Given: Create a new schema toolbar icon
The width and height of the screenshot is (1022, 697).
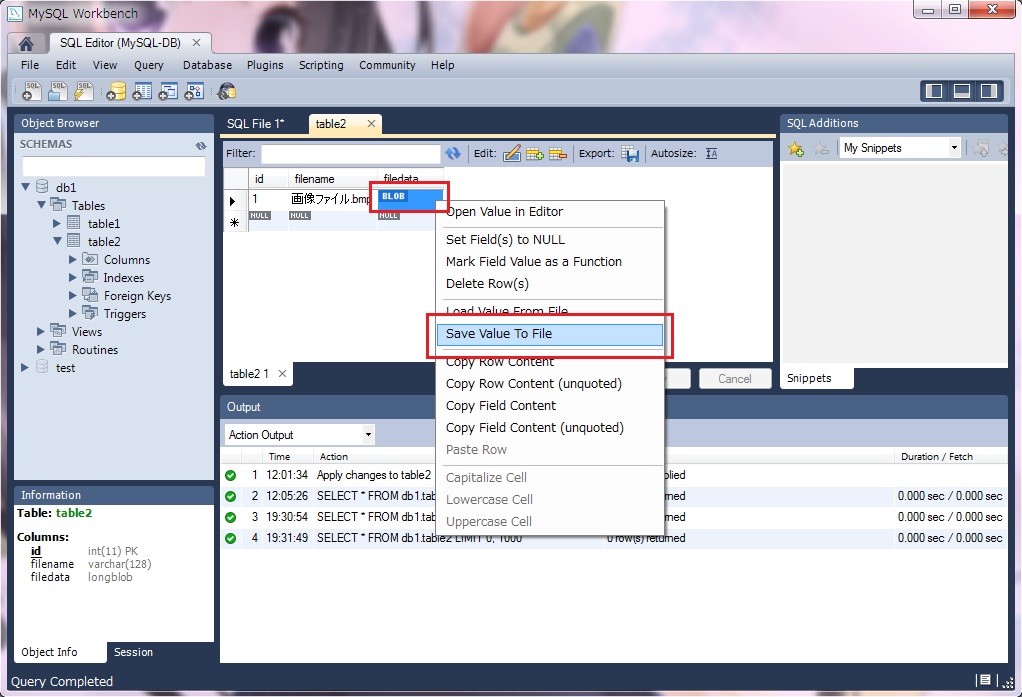Looking at the screenshot, I should [x=116, y=91].
